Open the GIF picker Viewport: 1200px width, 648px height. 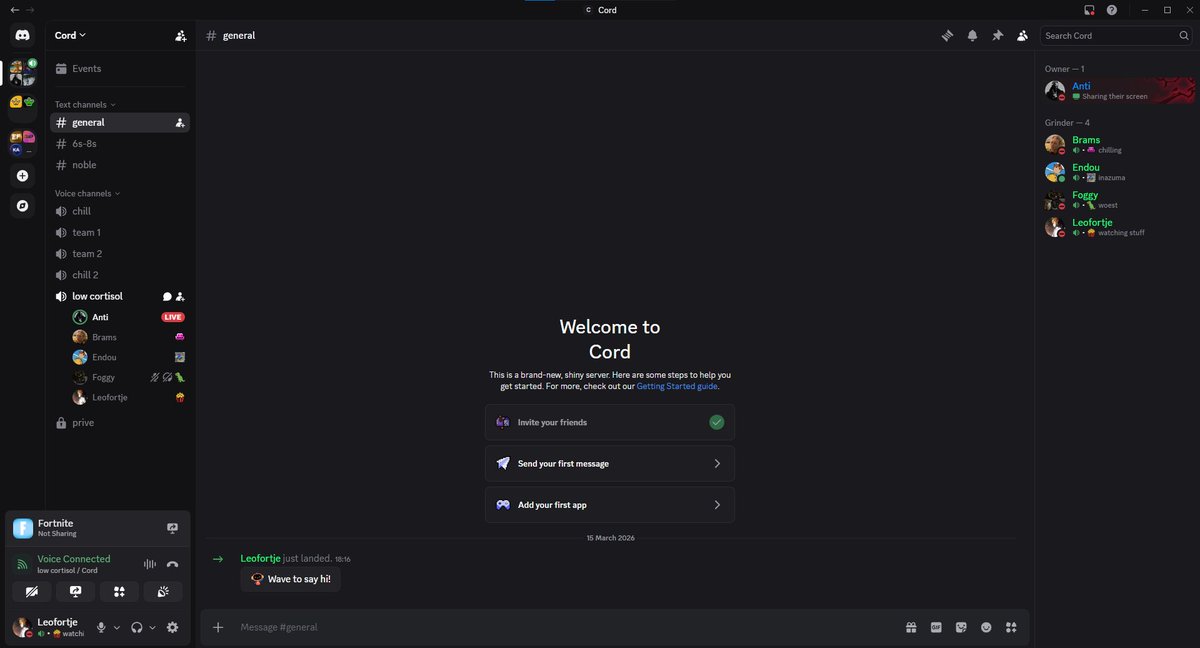936,627
